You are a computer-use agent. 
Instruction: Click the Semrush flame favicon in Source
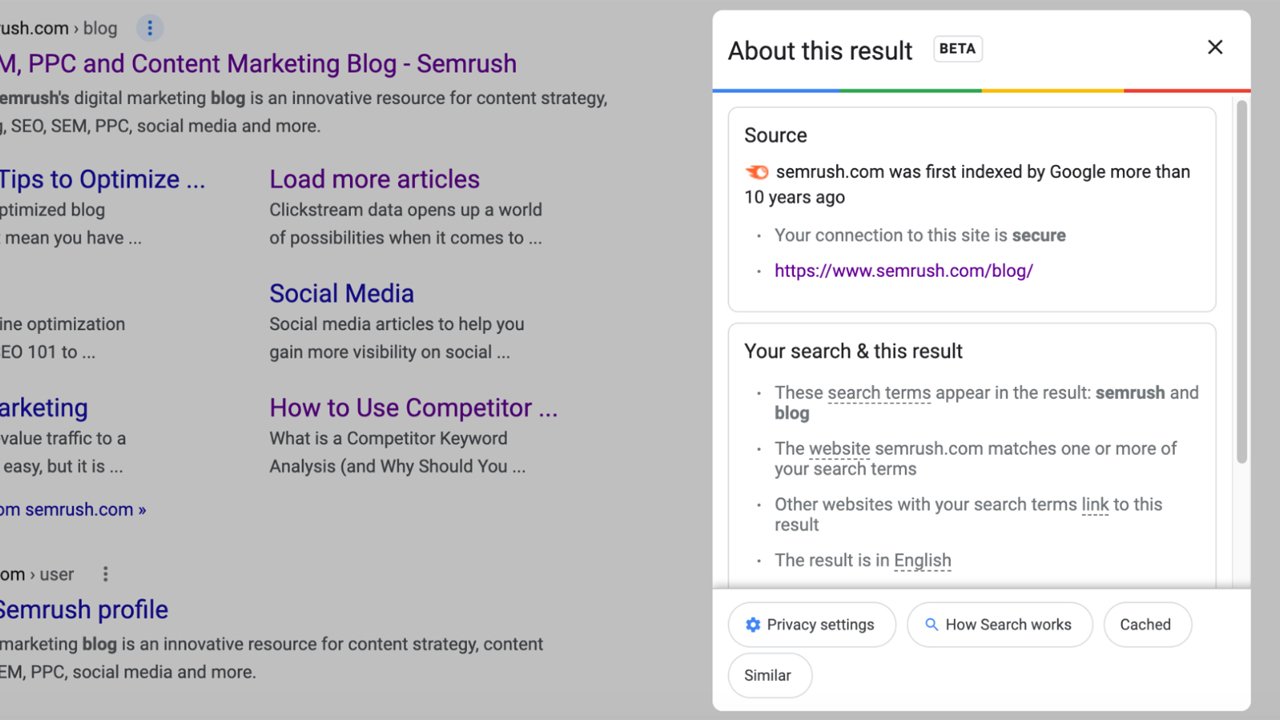pyautogui.click(x=757, y=172)
